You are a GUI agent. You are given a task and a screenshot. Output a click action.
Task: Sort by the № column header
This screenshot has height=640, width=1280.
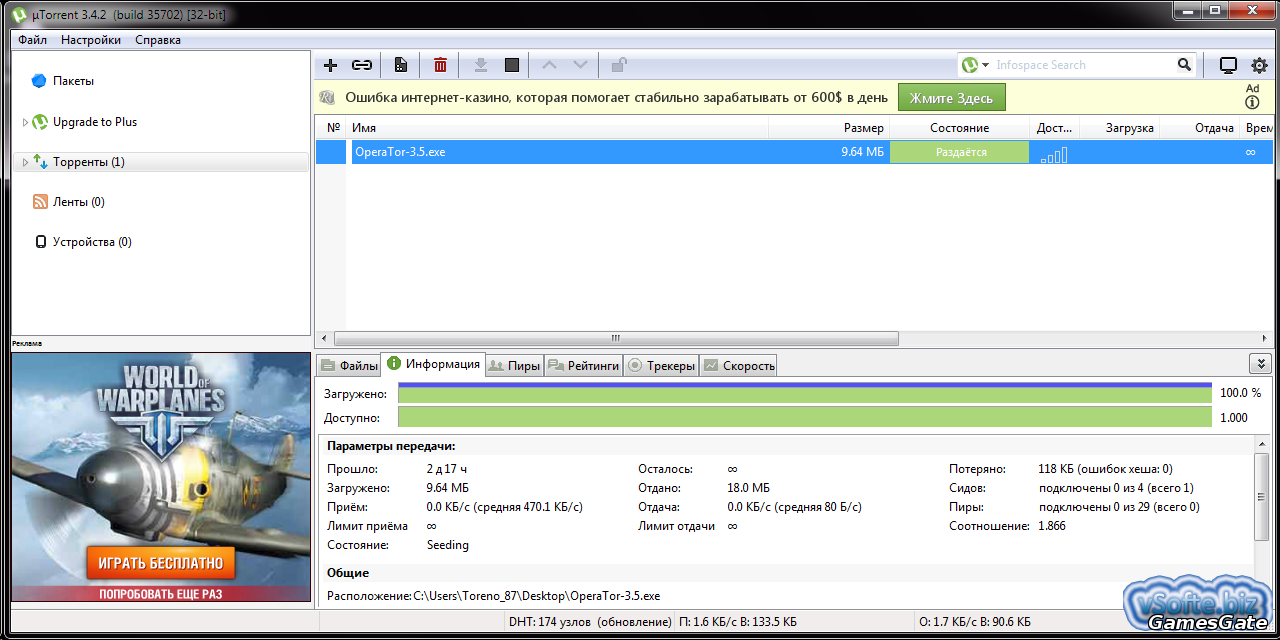[333, 128]
